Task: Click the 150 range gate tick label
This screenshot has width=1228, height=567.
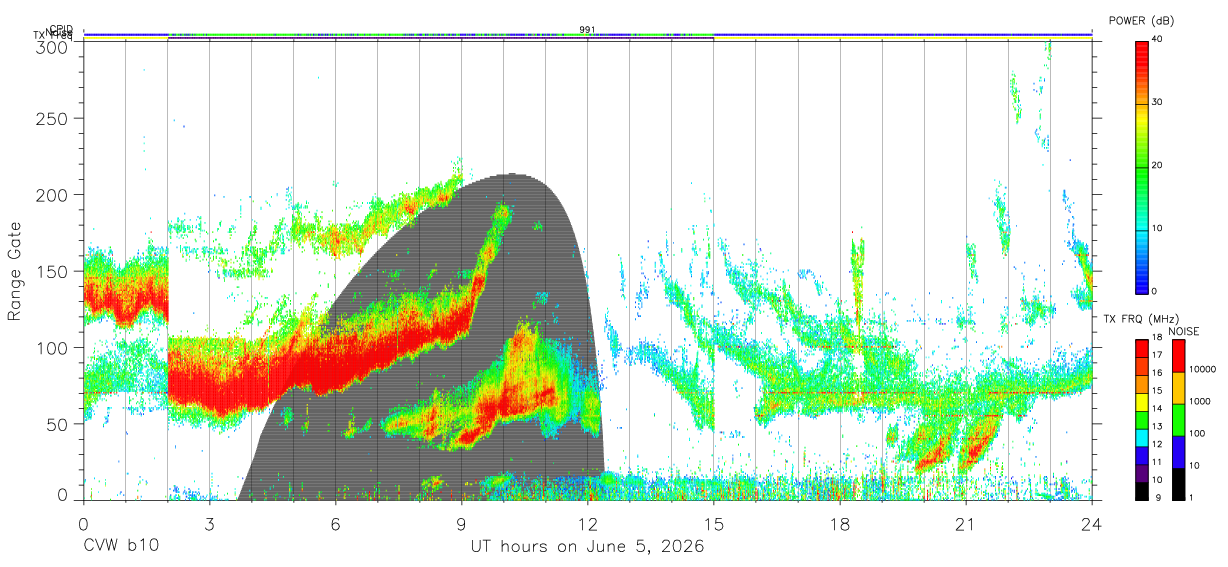Action: click(53, 271)
